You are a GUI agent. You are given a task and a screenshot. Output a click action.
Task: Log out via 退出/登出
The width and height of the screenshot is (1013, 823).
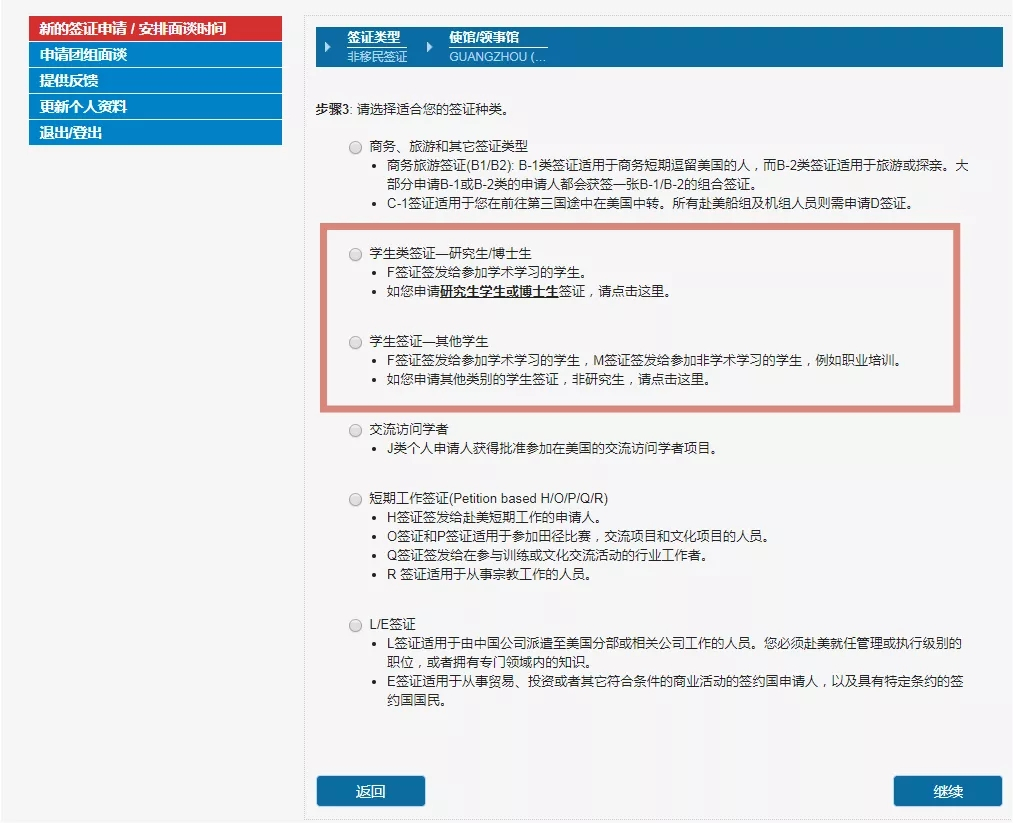155,132
